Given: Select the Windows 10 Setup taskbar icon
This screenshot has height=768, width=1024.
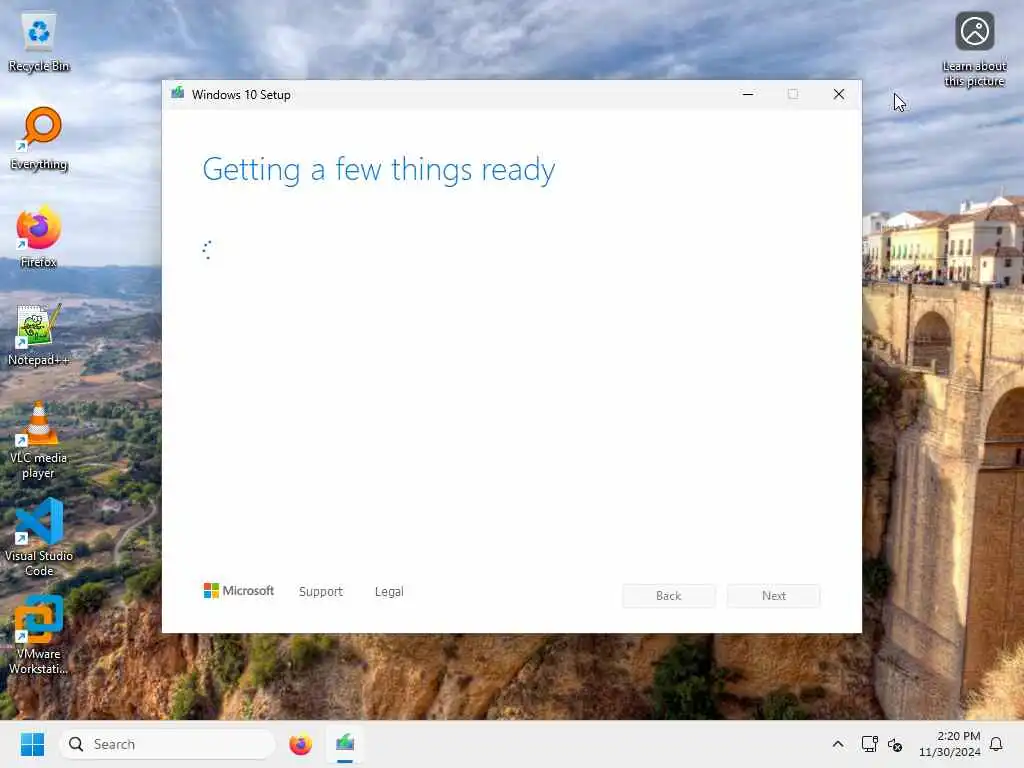Looking at the screenshot, I should pyautogui.click(x=345, y=744).
